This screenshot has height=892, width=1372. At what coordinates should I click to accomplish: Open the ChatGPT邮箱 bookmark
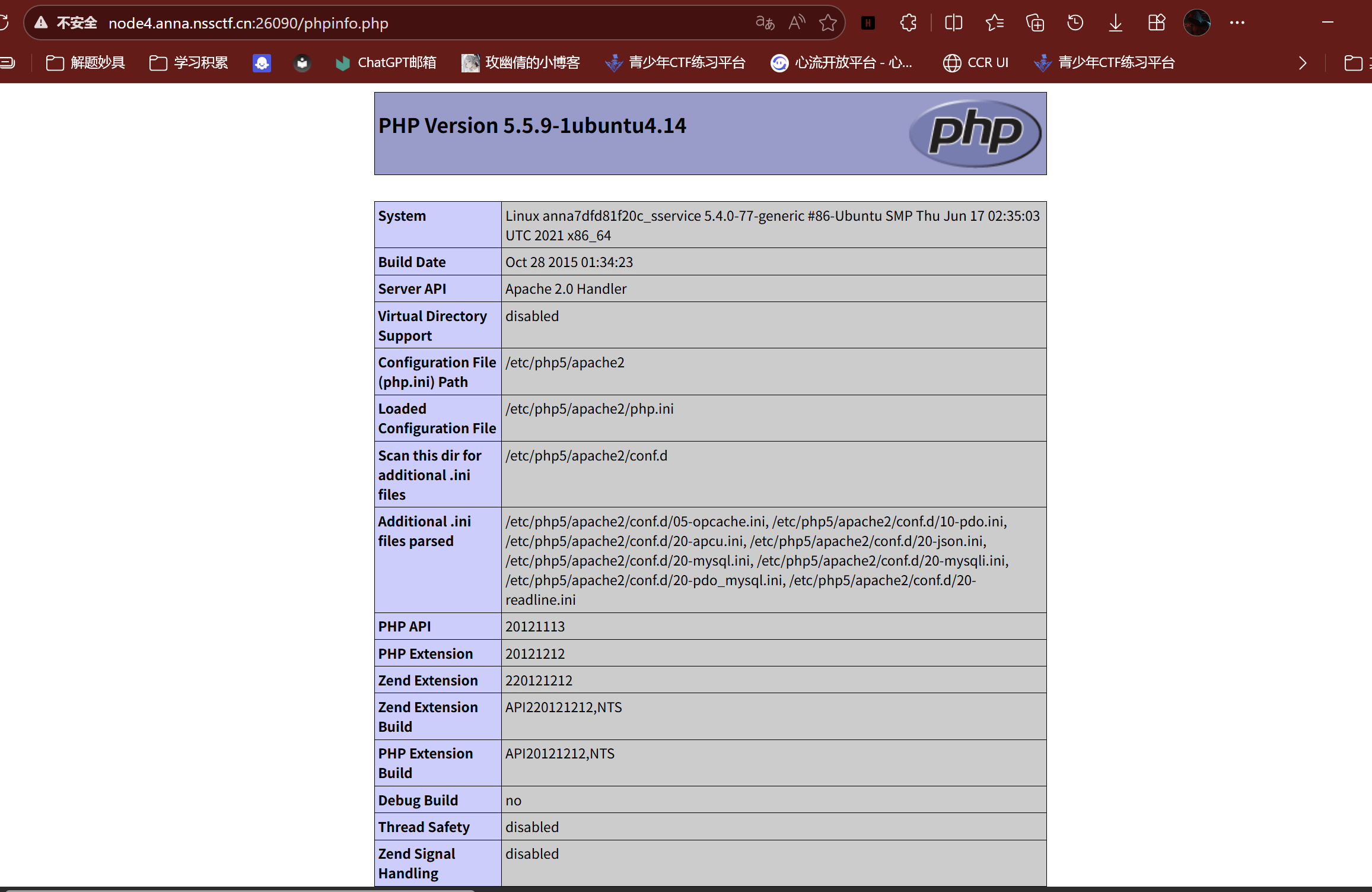coord(386,63)
